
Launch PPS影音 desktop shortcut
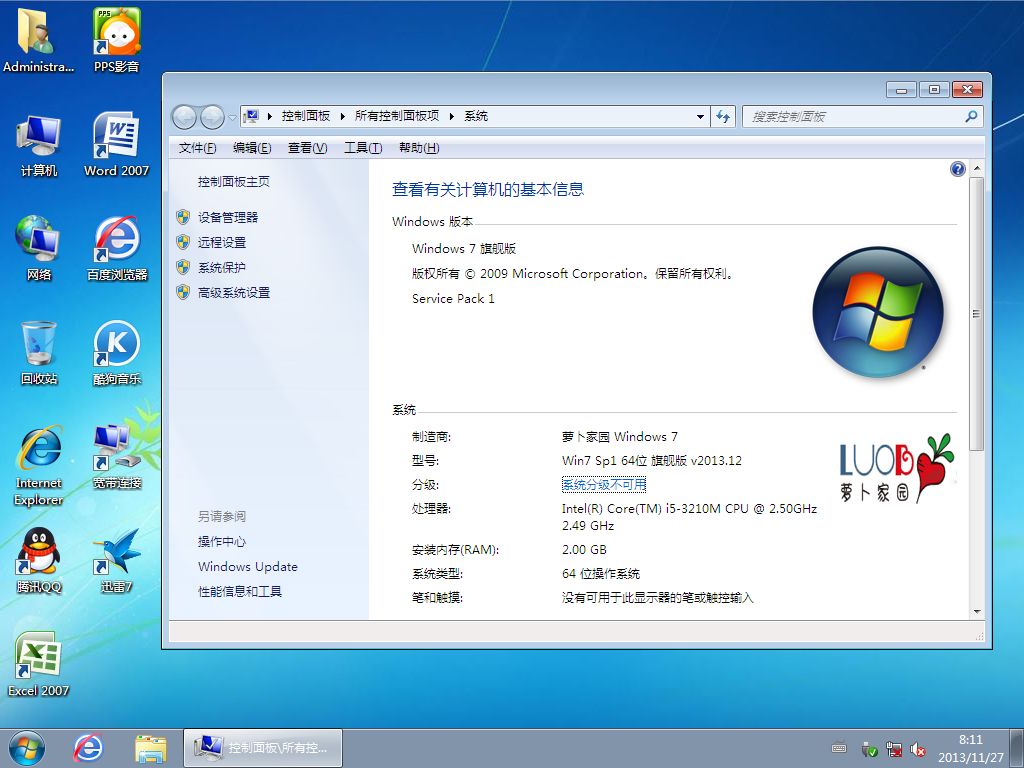point(116,39)
